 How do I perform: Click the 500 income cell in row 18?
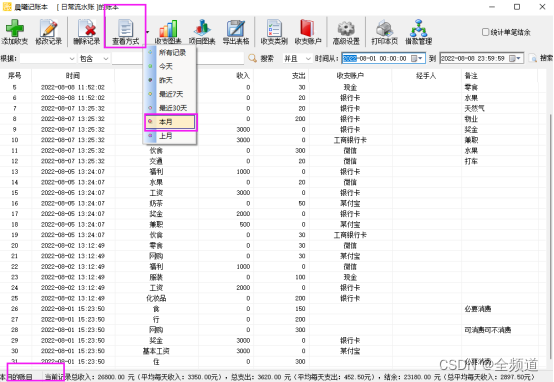pyautogui.click(x=245, y=224)
